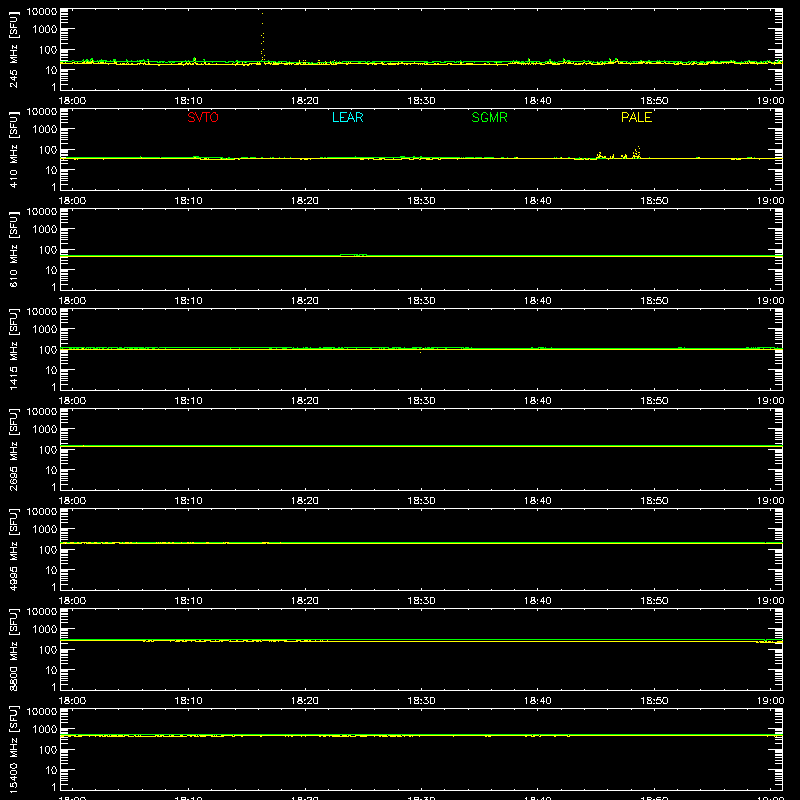
Task: Click the cyan LEAR station label
Action: tap(347, 117)
